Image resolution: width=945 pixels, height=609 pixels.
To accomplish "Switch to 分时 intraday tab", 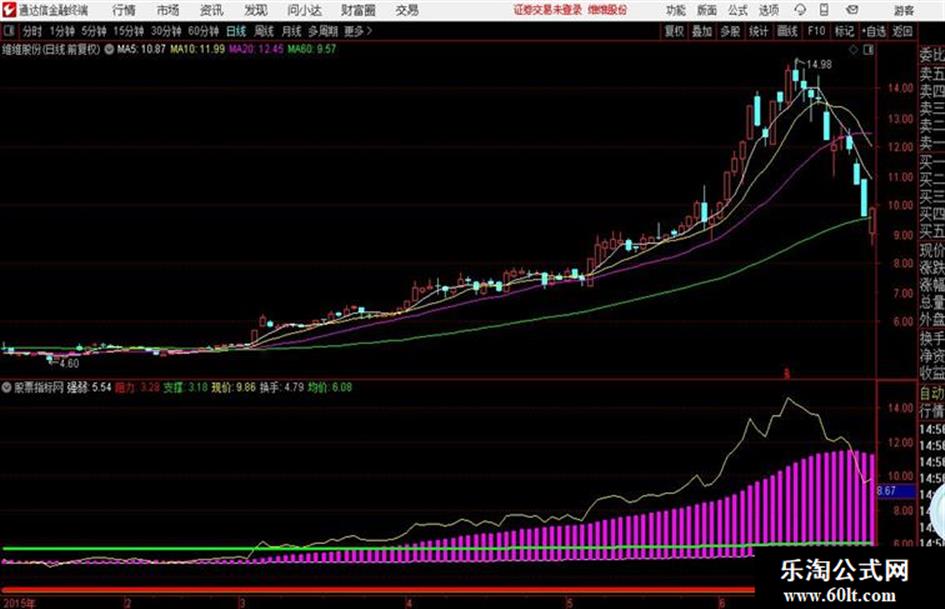I will (x=32, y=31).
